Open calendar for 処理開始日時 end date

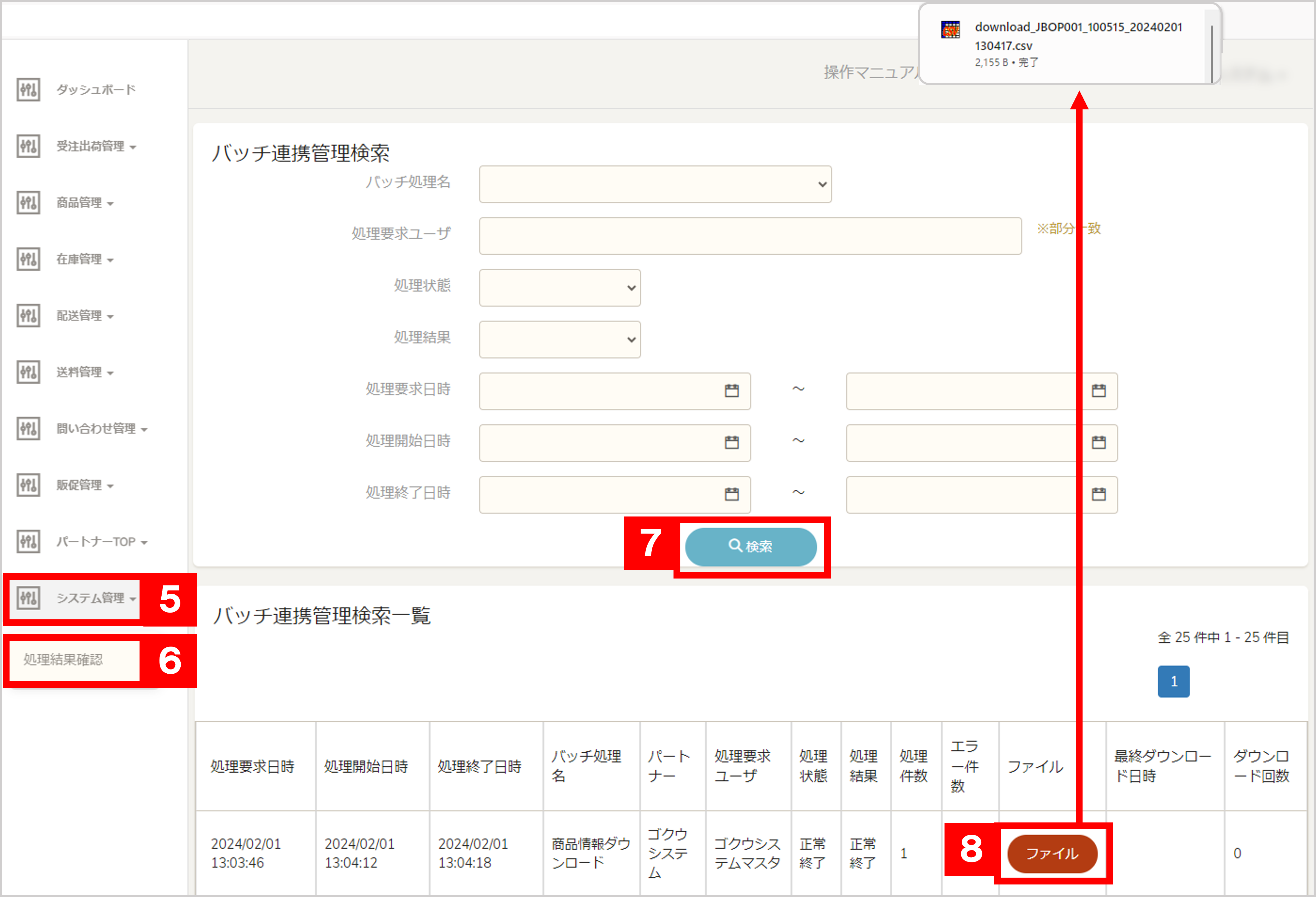coord(1099,442)
